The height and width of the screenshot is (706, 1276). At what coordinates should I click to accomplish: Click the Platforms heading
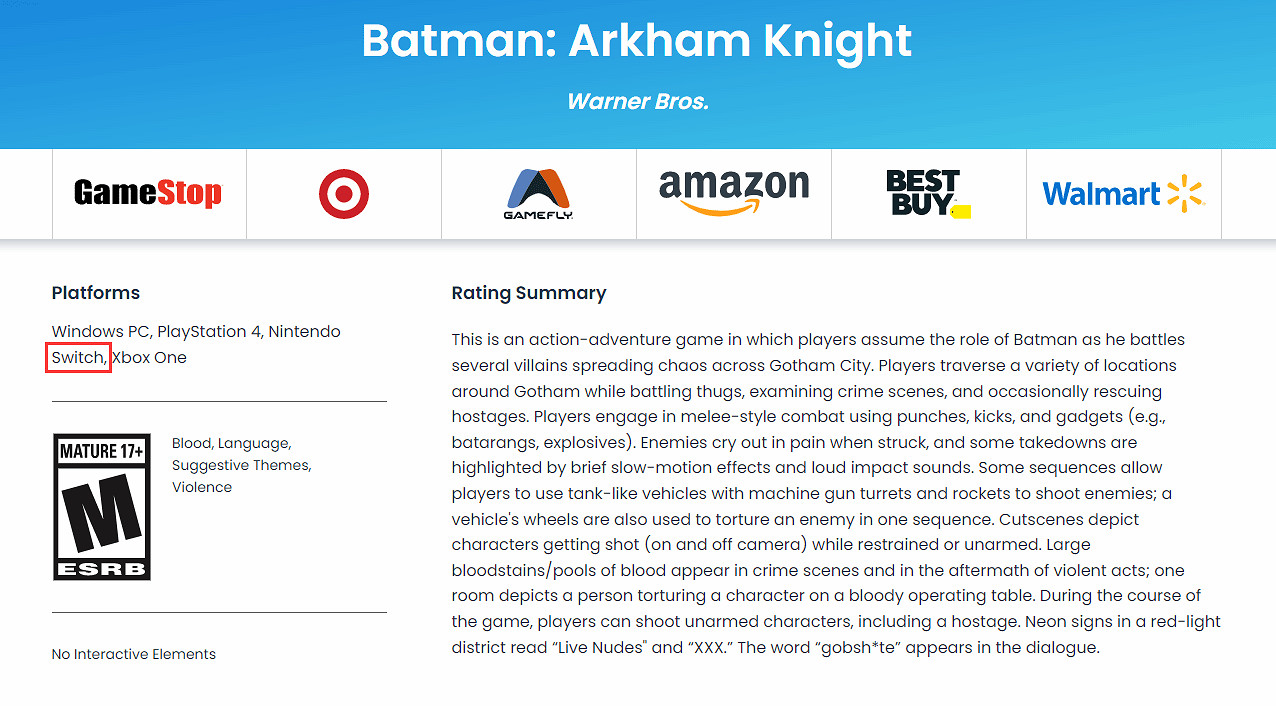[96, 293]
